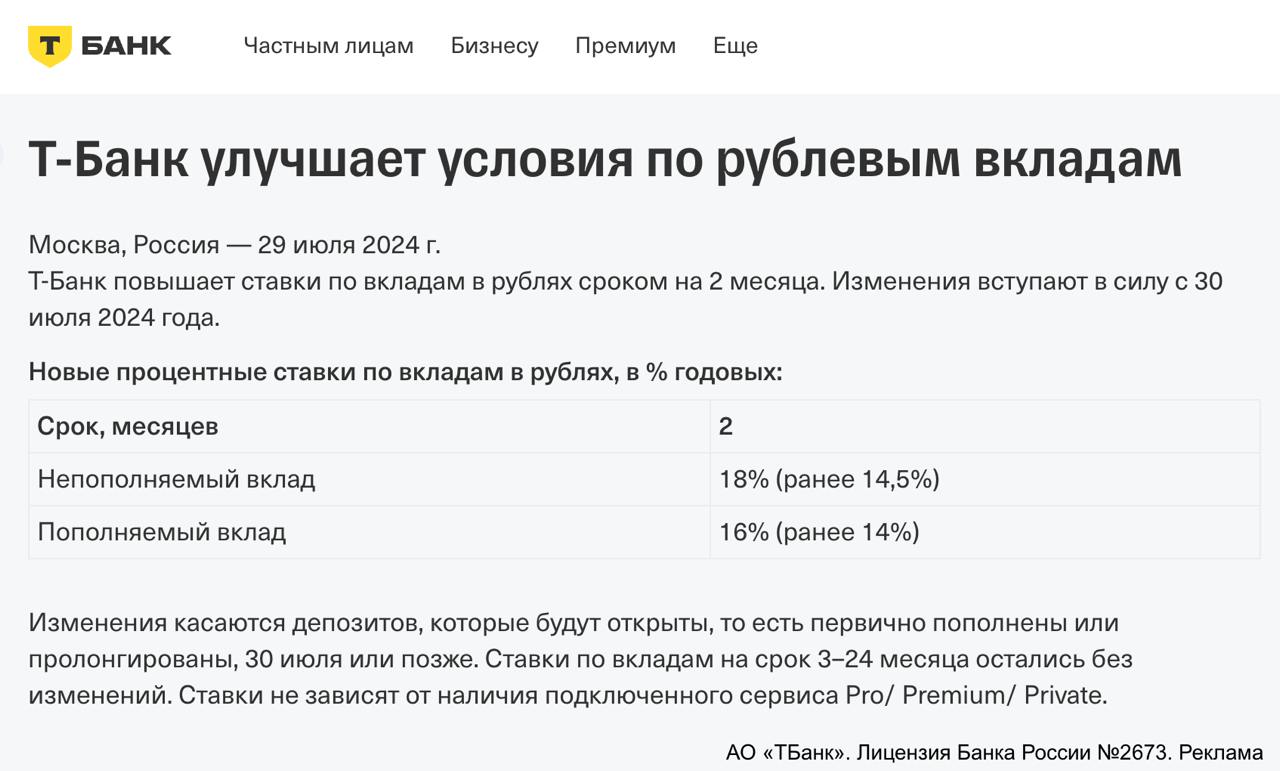Click the paragraph starting Т-Банк повышает ставки

tap(625, 282)
